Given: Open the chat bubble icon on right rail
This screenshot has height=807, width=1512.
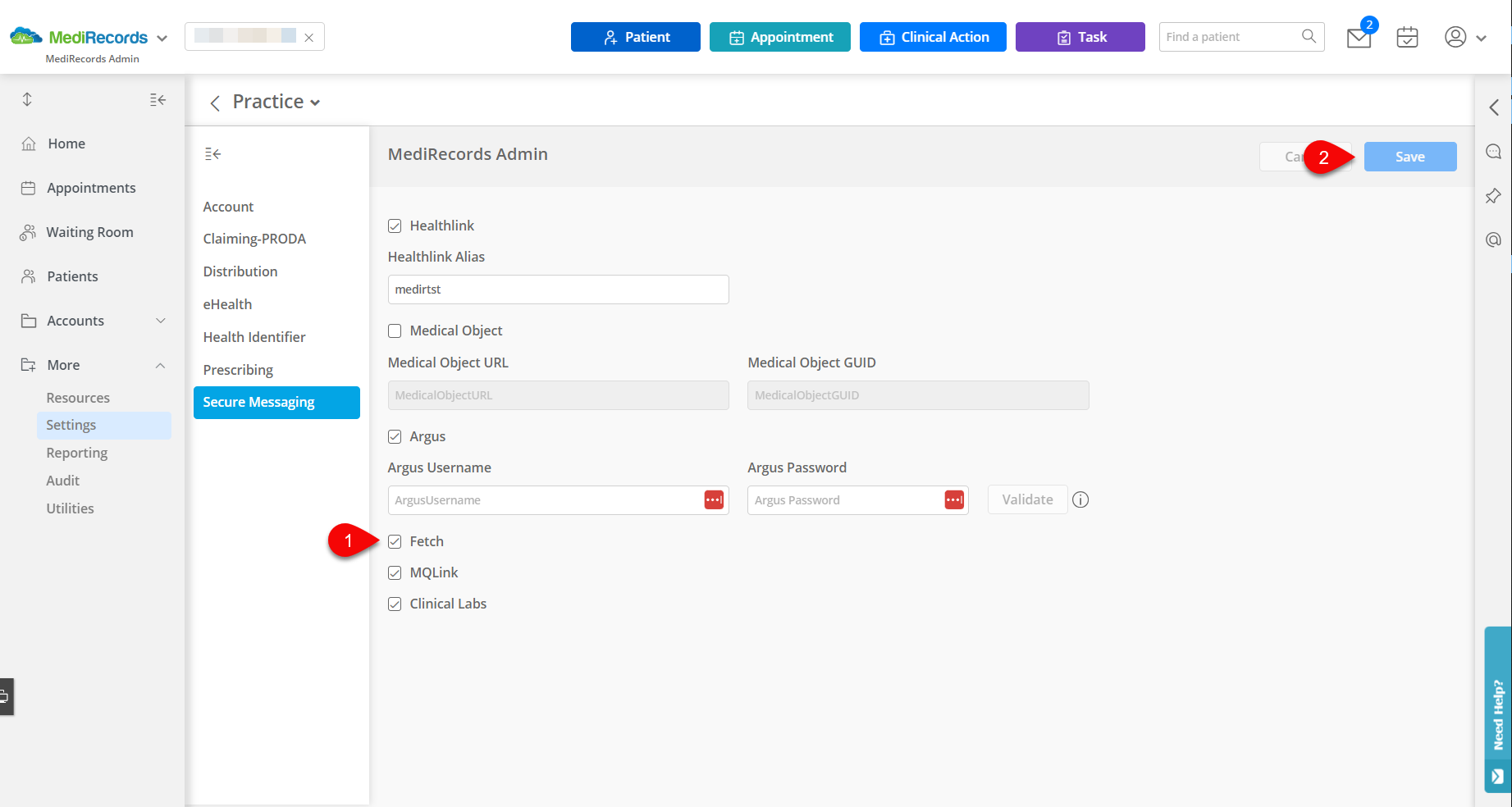Looking at the screenshot, I should (1493, 151).
